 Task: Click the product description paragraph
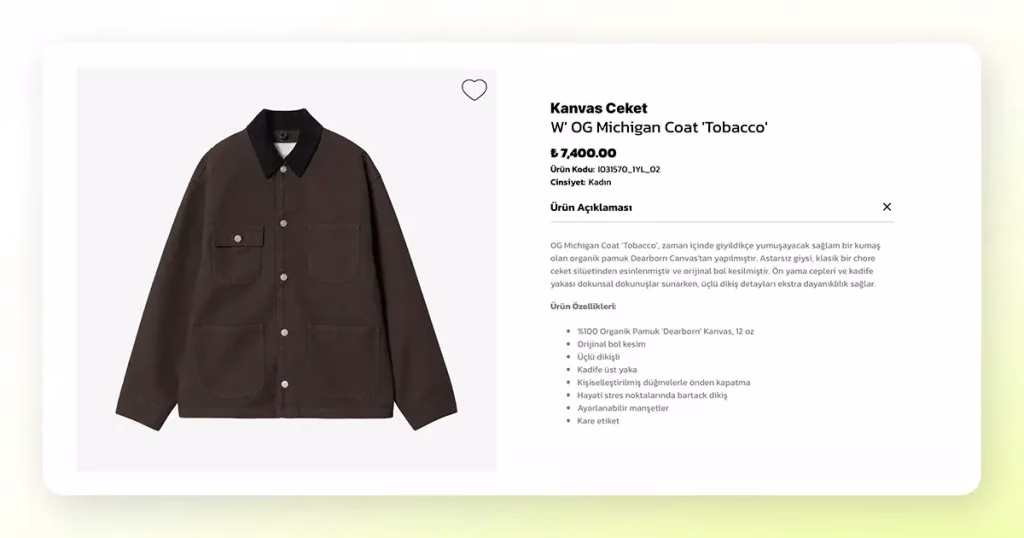715,264
